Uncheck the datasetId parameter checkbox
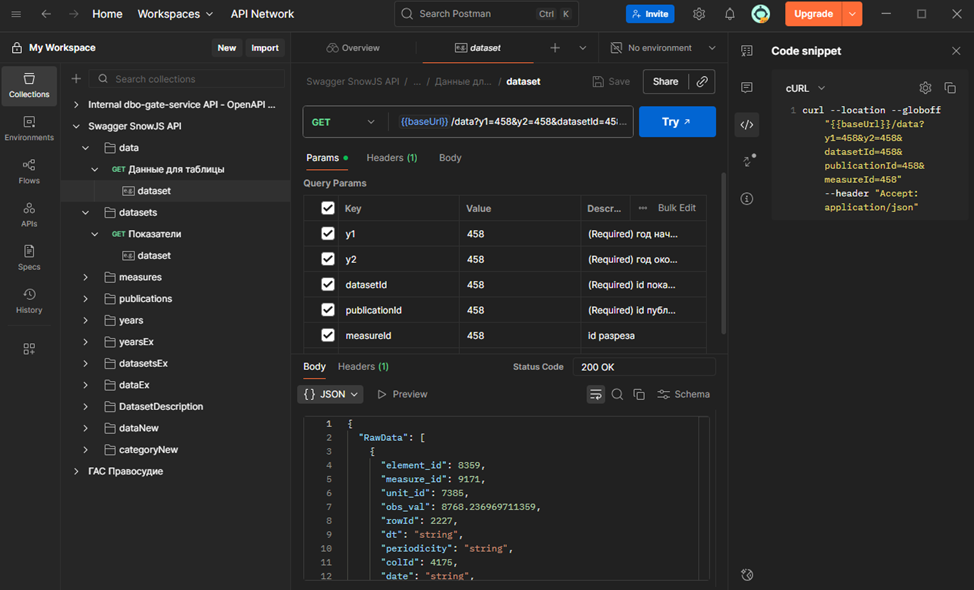The width and height of the screenshot is (974, 590). [x=328, y=285]
